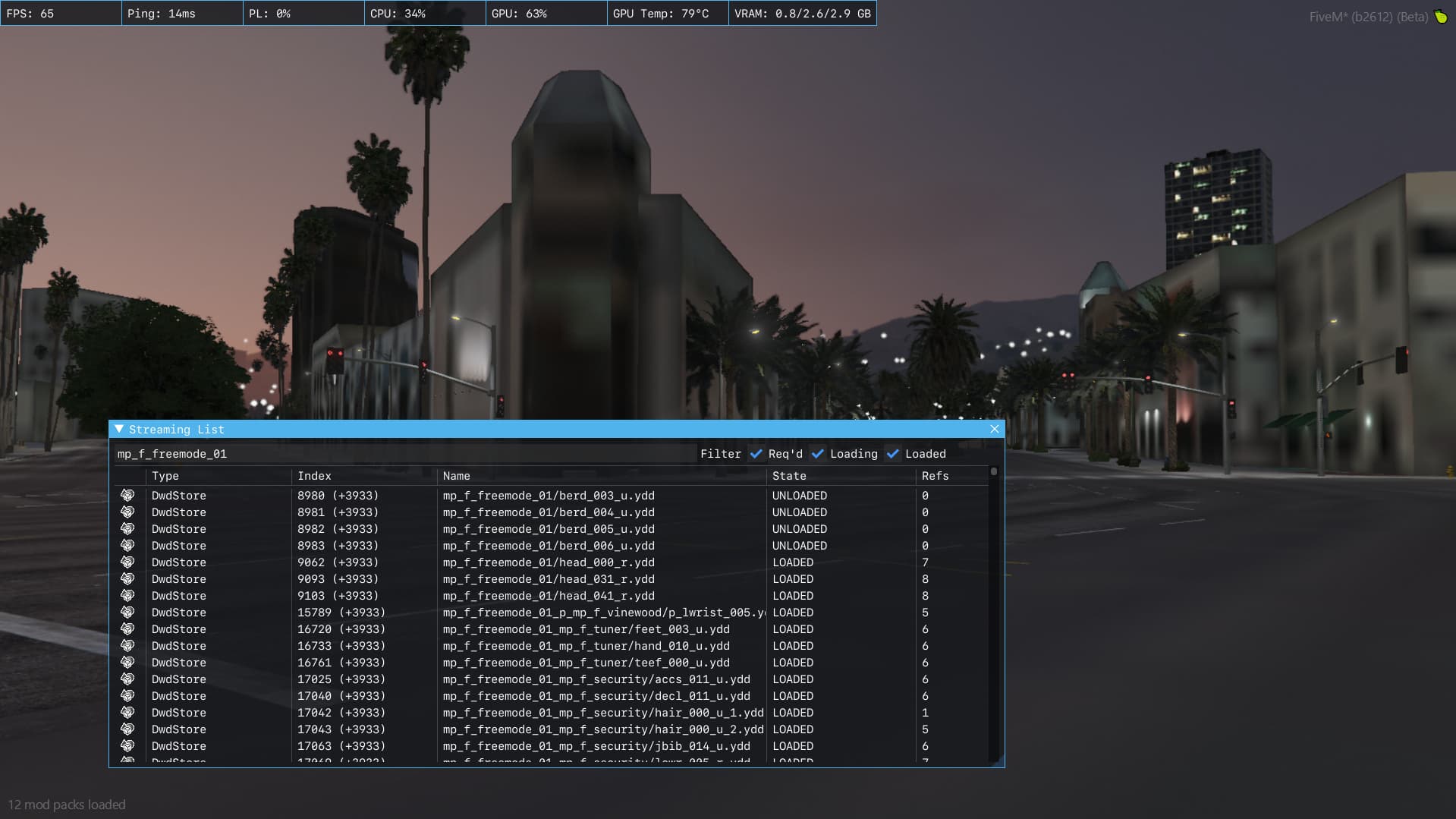Click the icon for feet_003_u.ydd row
The width and height of the screenshot is (1456, 819).
(x=127, y=629)
